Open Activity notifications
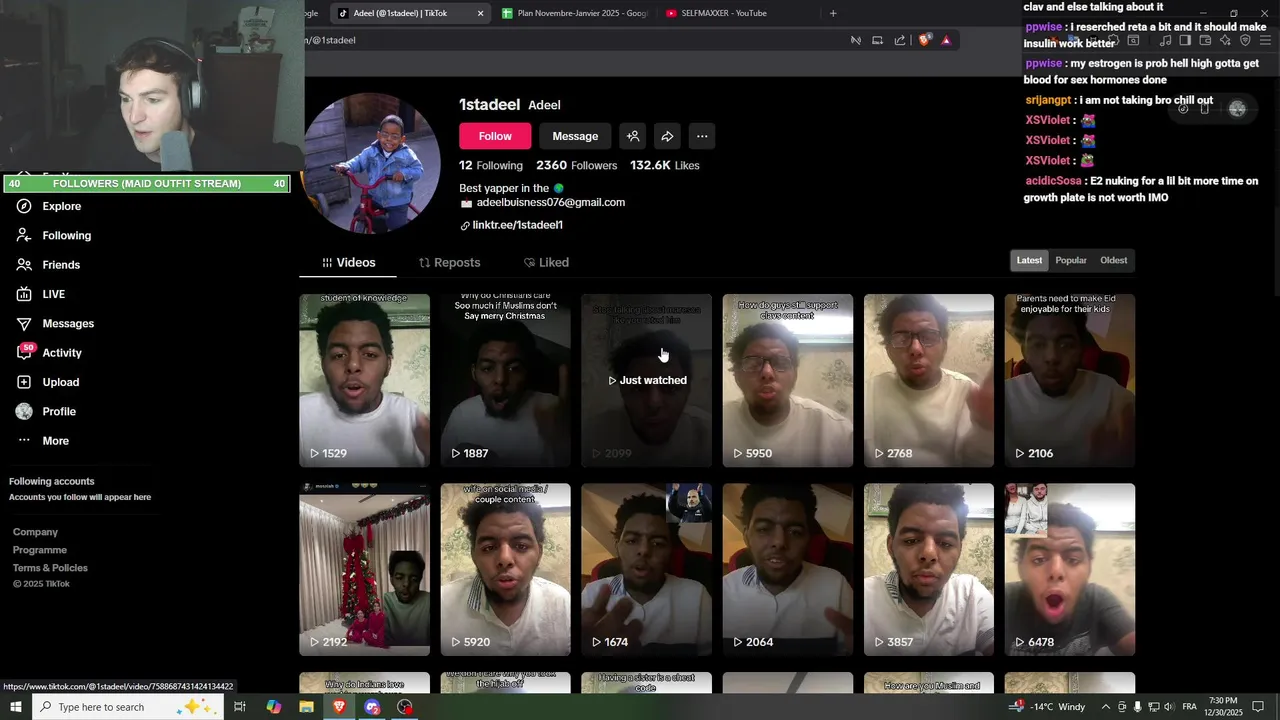Screen dimensions: 1280x720 49,353
